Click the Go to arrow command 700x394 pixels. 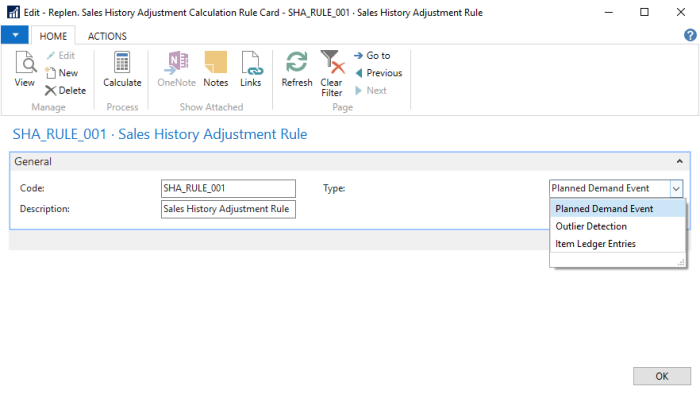coord(372,55)
